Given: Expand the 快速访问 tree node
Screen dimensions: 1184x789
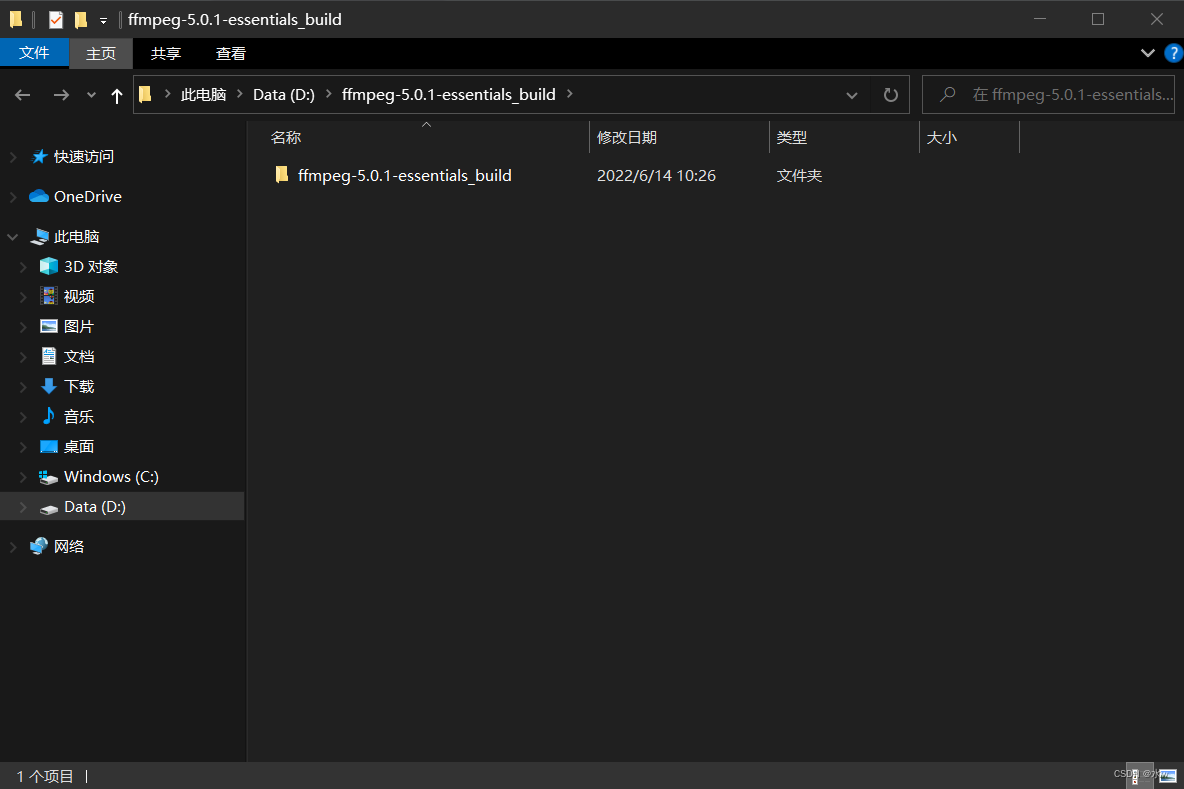Looking at the screenshot, I should 13,157.
